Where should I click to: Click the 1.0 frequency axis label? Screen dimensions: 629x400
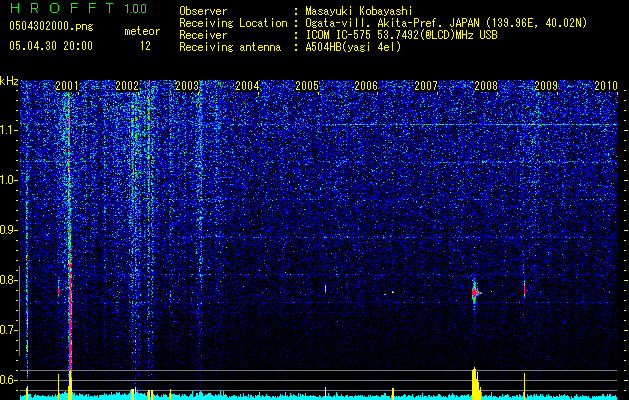coord(9,180)
